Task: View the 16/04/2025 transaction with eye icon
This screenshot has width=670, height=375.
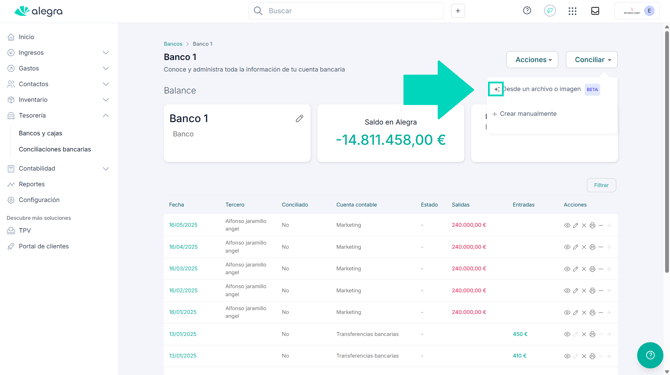Action: coord(567,247)
